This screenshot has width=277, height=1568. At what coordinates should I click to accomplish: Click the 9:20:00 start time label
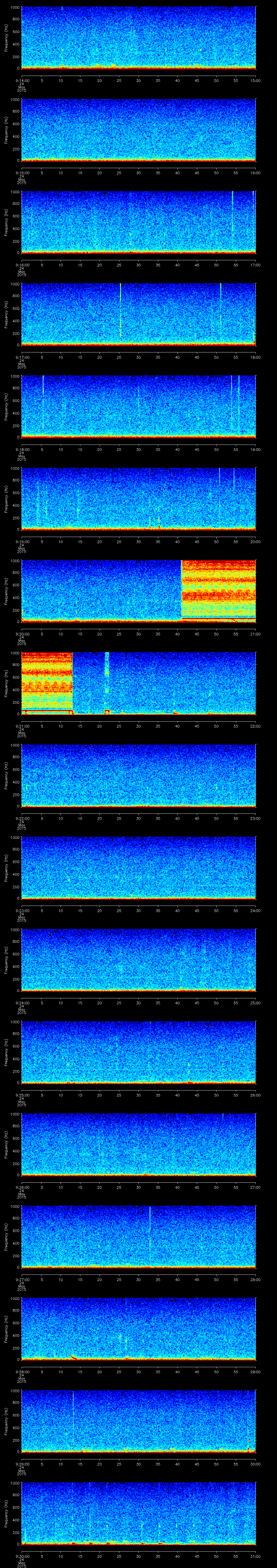22,634
